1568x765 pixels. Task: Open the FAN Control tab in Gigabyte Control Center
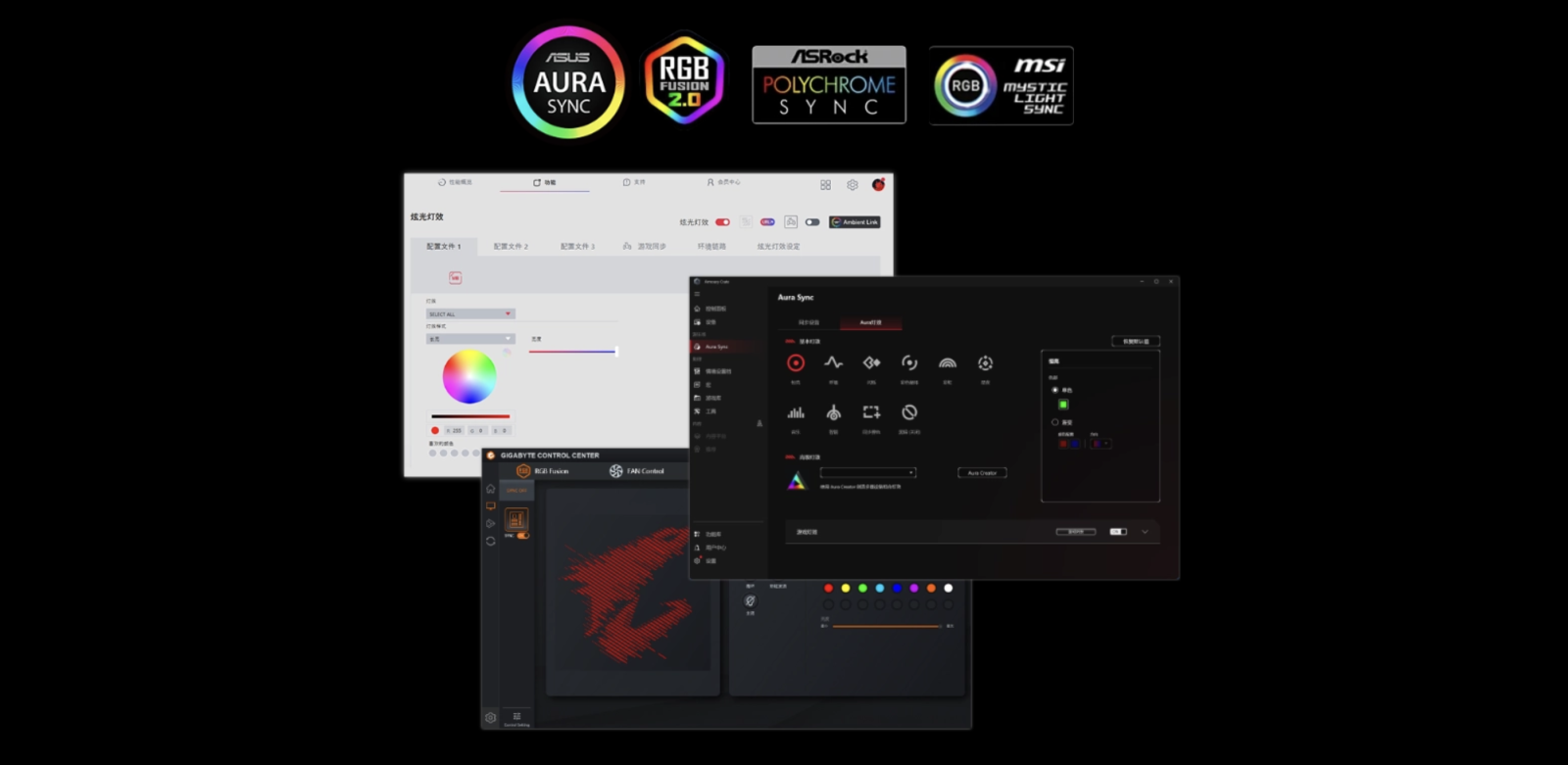[x=637, y=471]
